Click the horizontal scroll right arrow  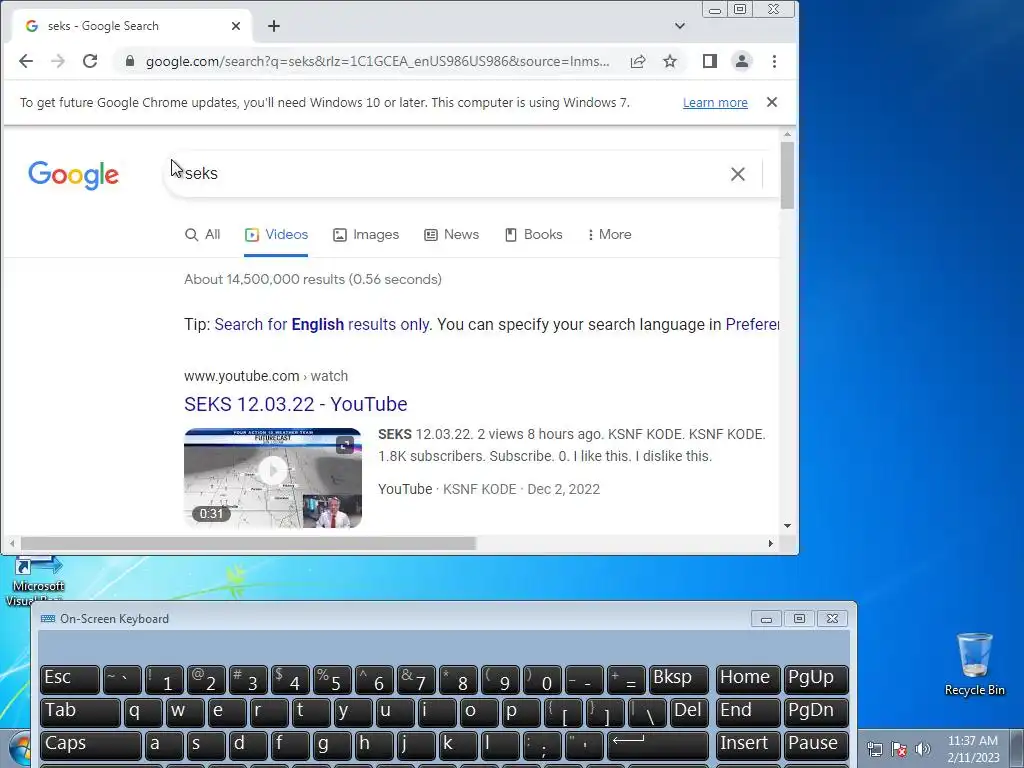(x=771, y=543)
